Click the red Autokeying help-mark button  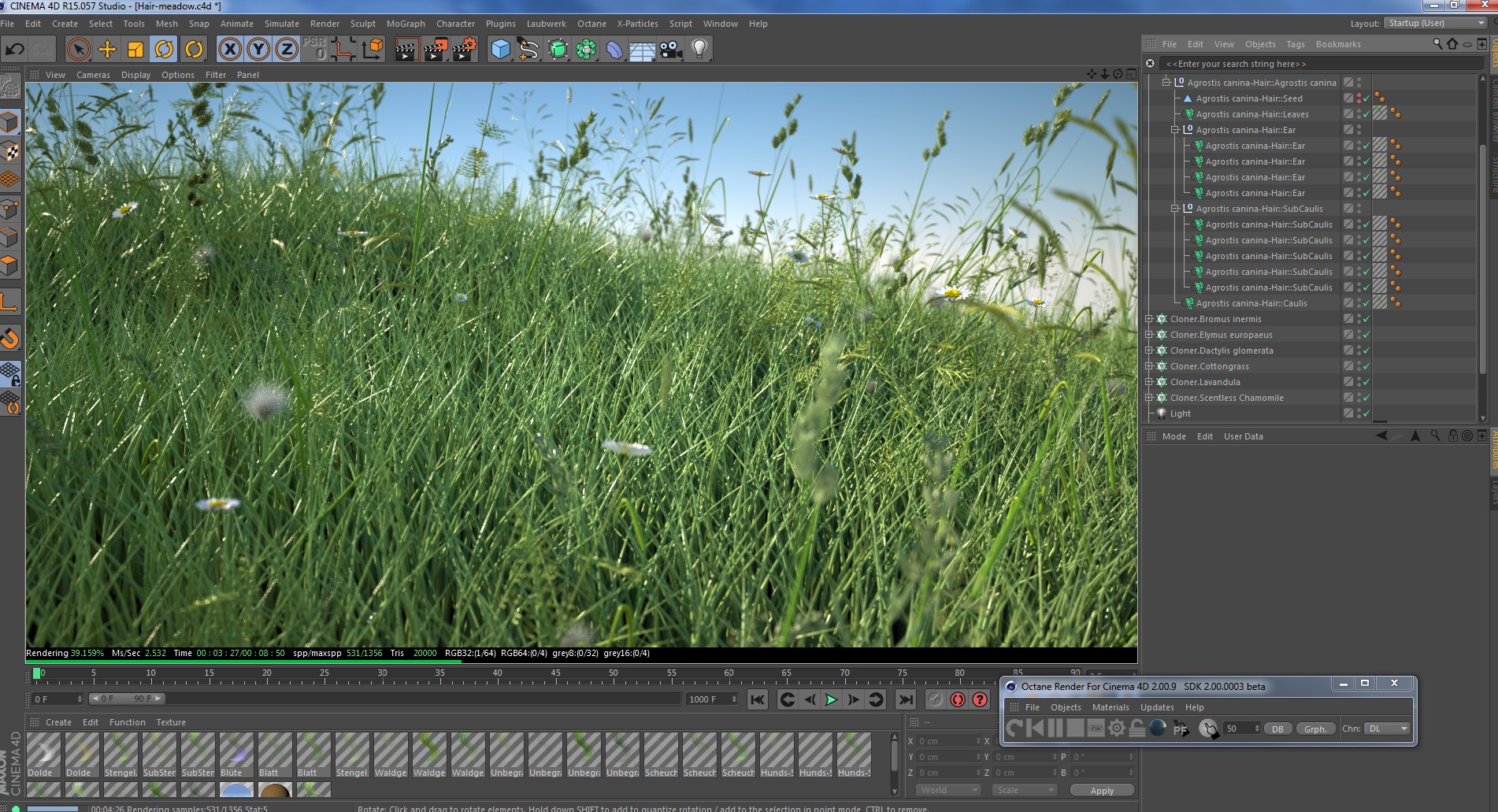tap(980, 699)
